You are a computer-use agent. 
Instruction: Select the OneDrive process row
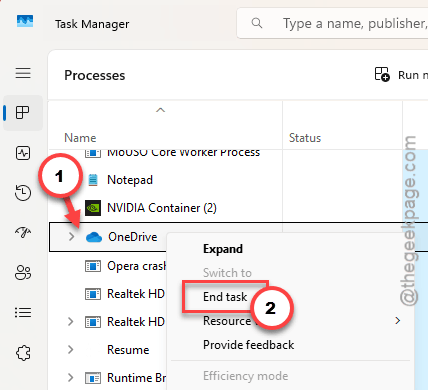click(108, 237)
